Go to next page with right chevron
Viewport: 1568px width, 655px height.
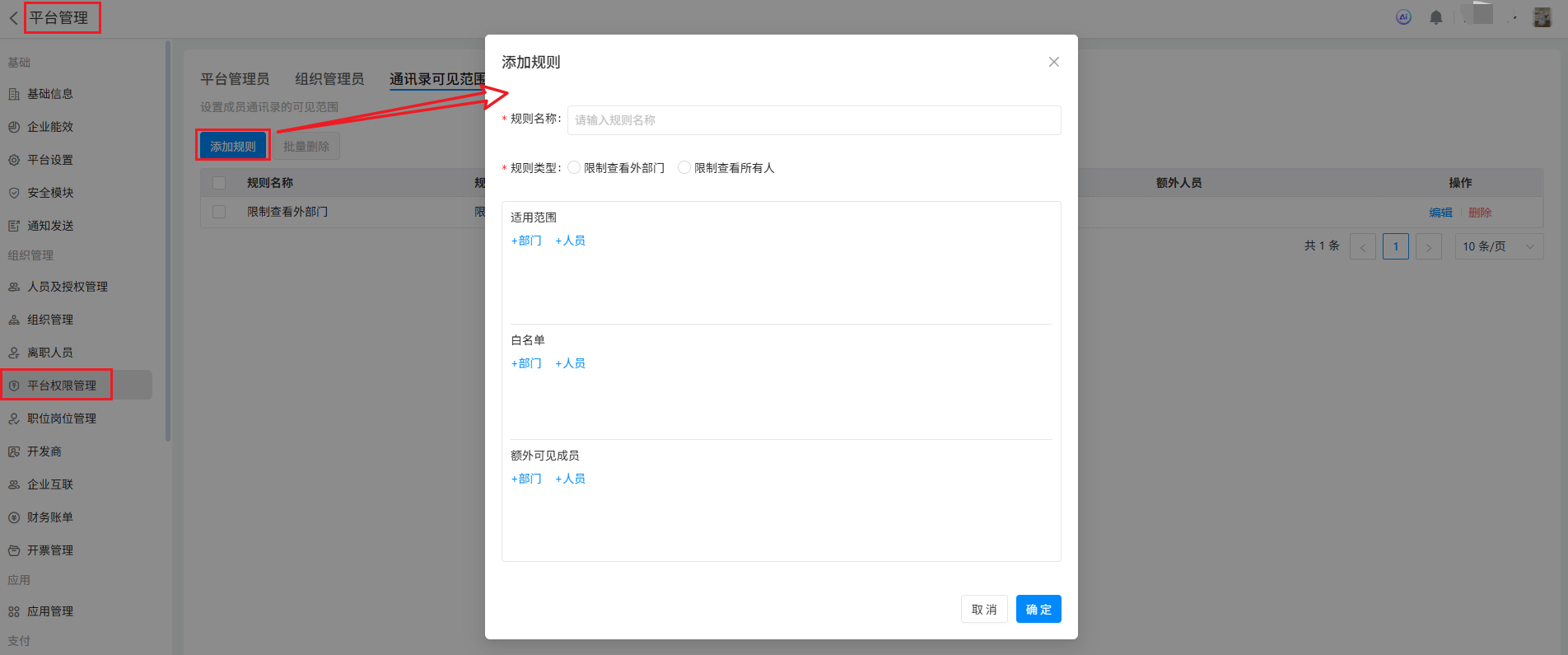point(1429,246)
